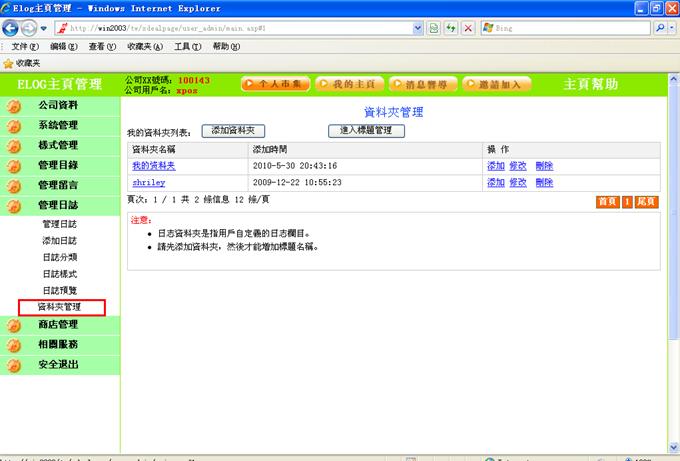Click the orange icon beside 安全退出
Viewport: 680px width, 461px height.
pyautogui.click(x=14, y=366)
